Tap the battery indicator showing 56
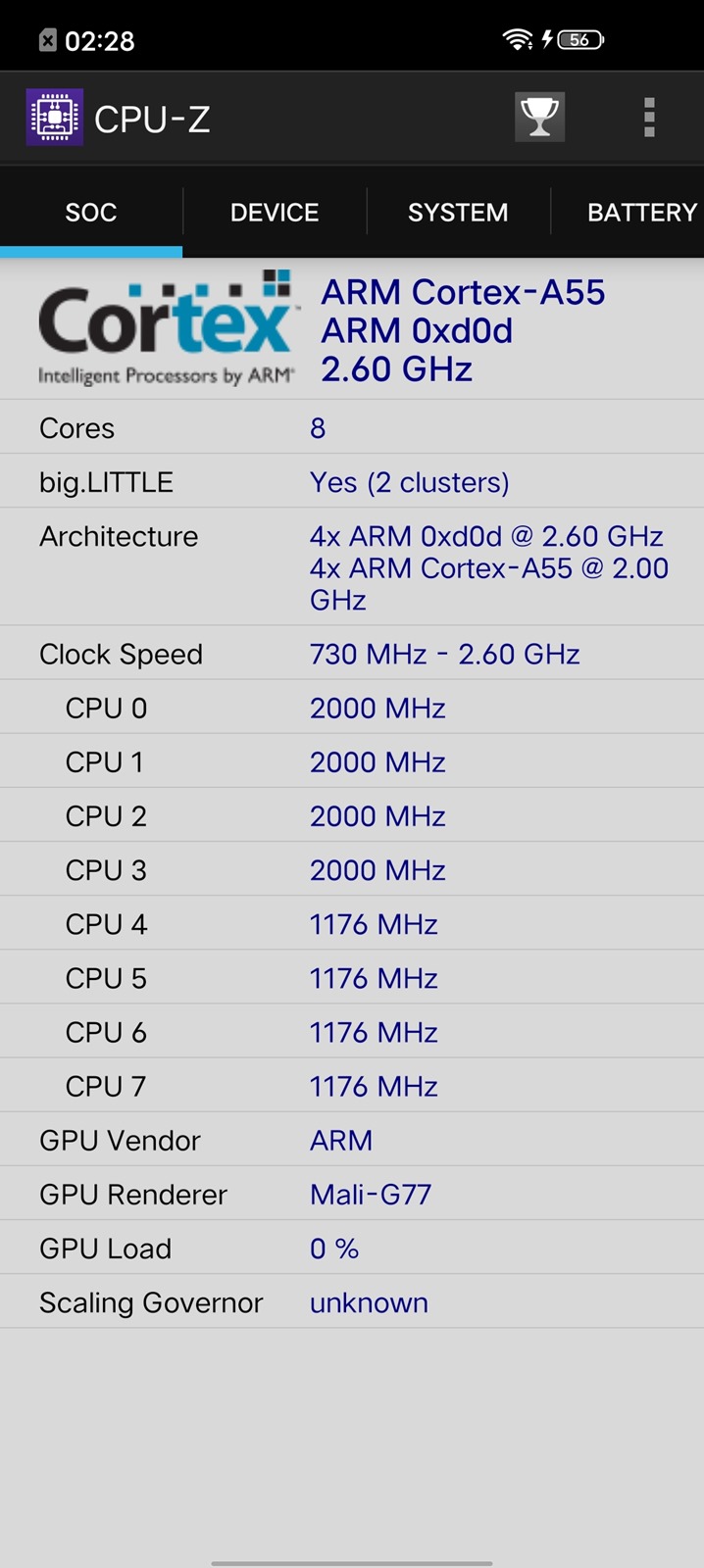Image resolution: width=704 pixels, height=1568 pixels. tap(580, 39)
